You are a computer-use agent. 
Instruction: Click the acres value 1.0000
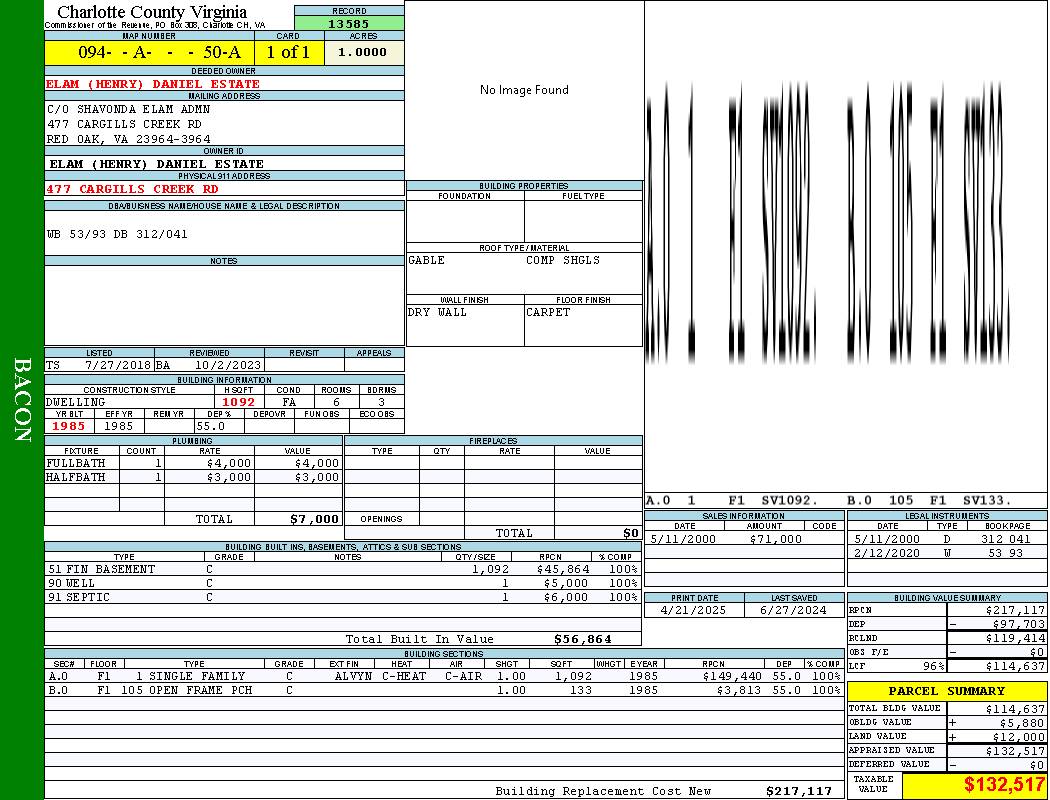point(362,52)
